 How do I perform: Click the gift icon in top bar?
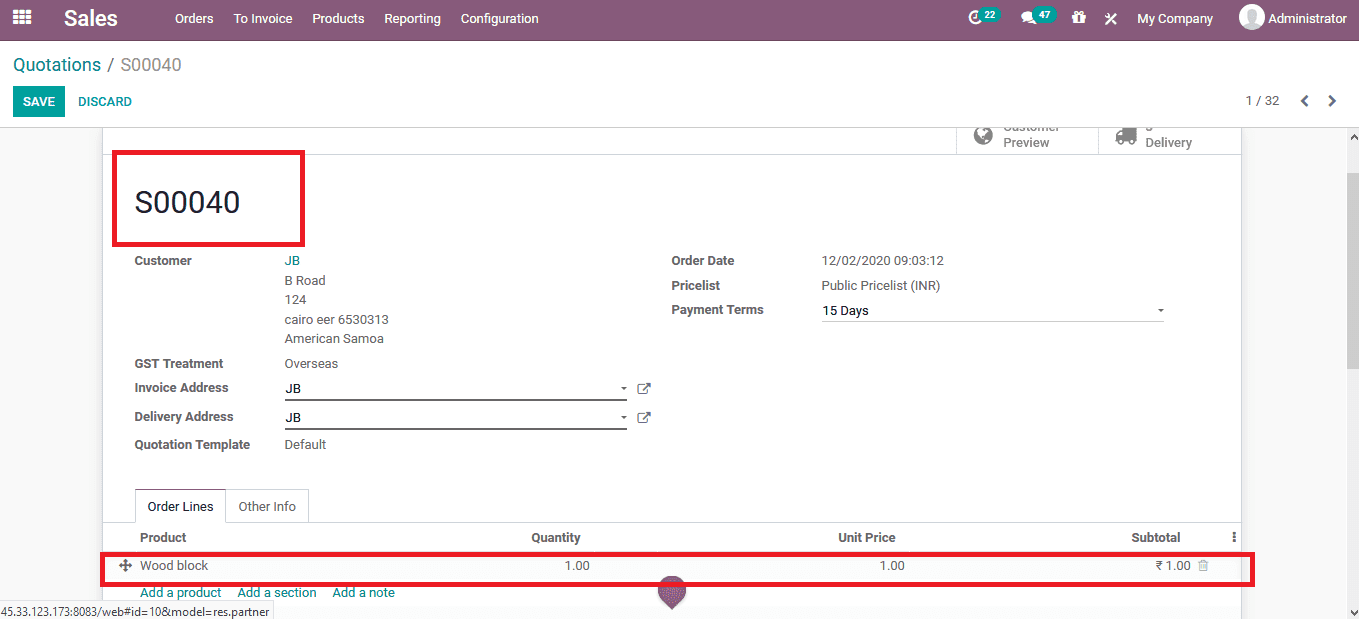(x=1078, y=18)
